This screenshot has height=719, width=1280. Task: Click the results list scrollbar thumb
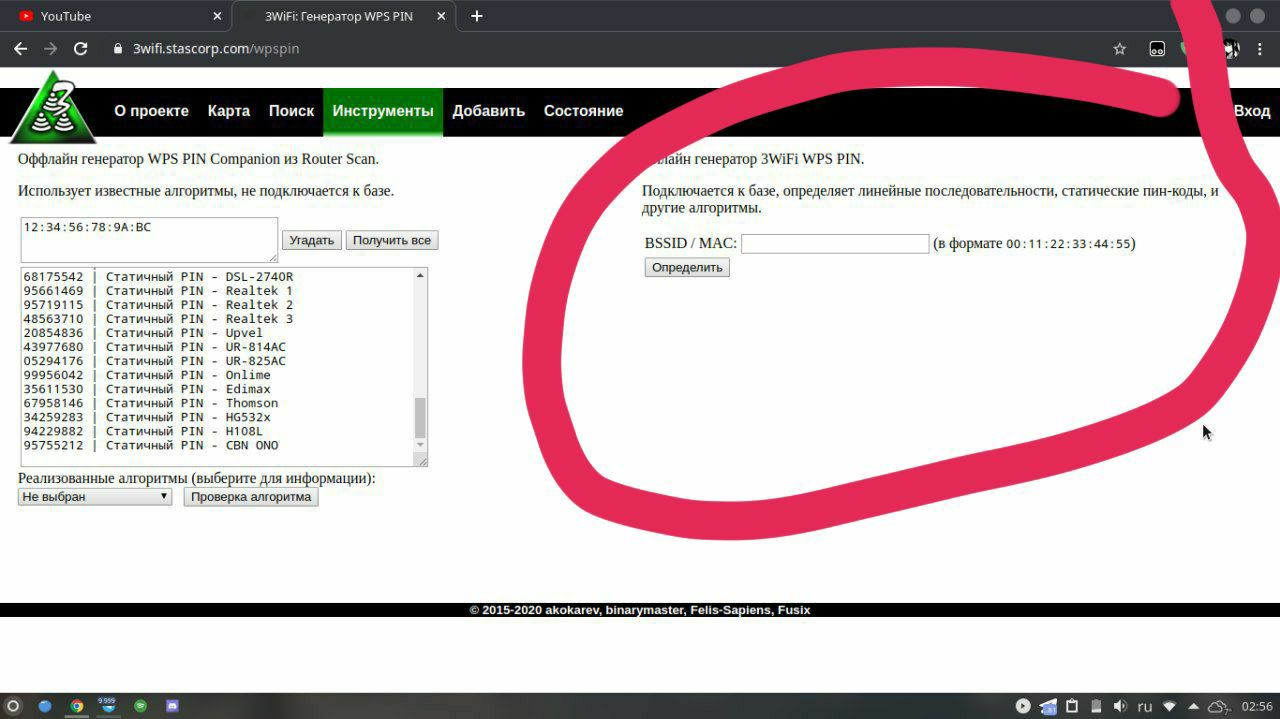coord(420,417)
